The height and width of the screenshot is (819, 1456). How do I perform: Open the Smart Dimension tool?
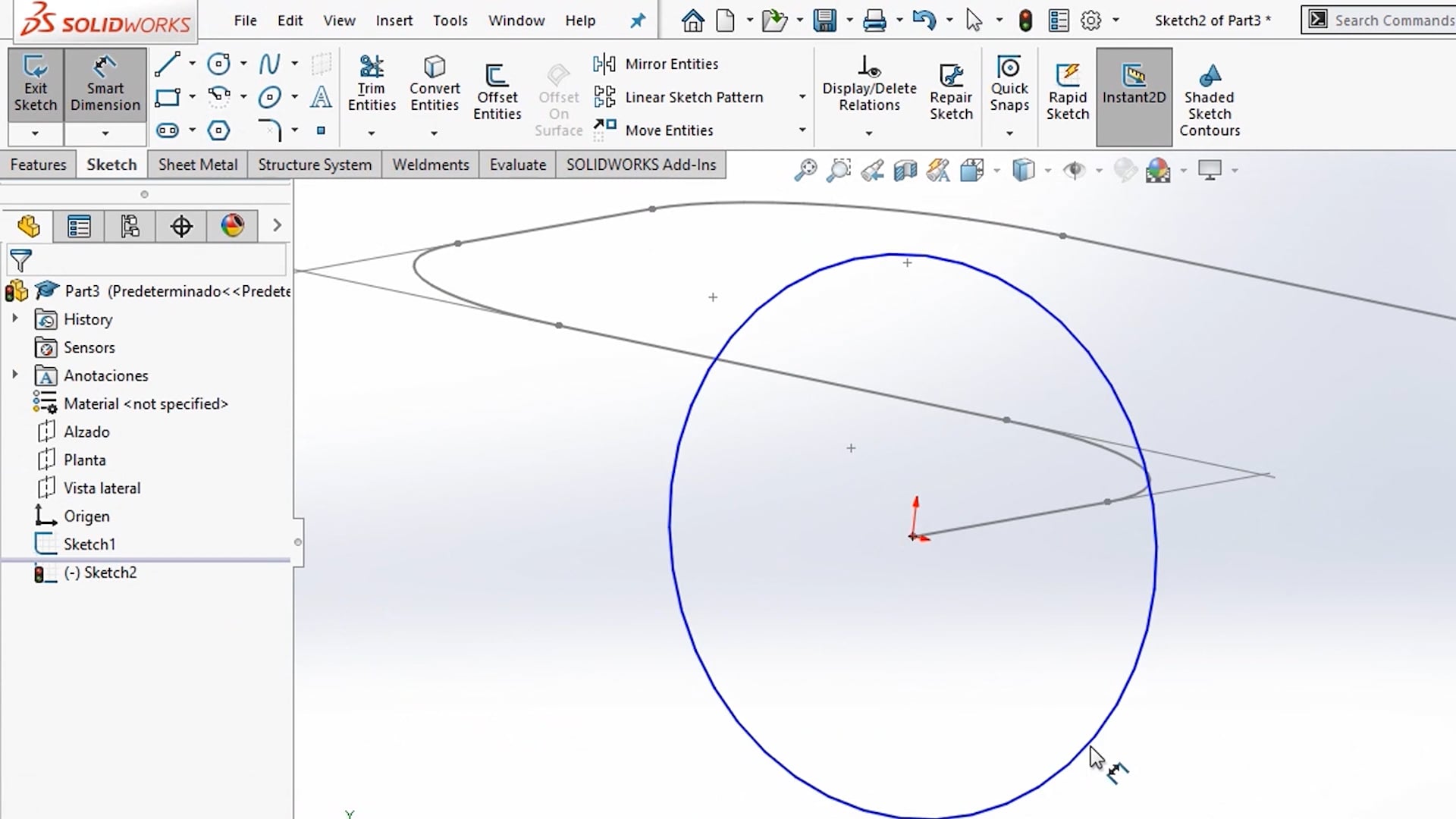tap(105, 83)
